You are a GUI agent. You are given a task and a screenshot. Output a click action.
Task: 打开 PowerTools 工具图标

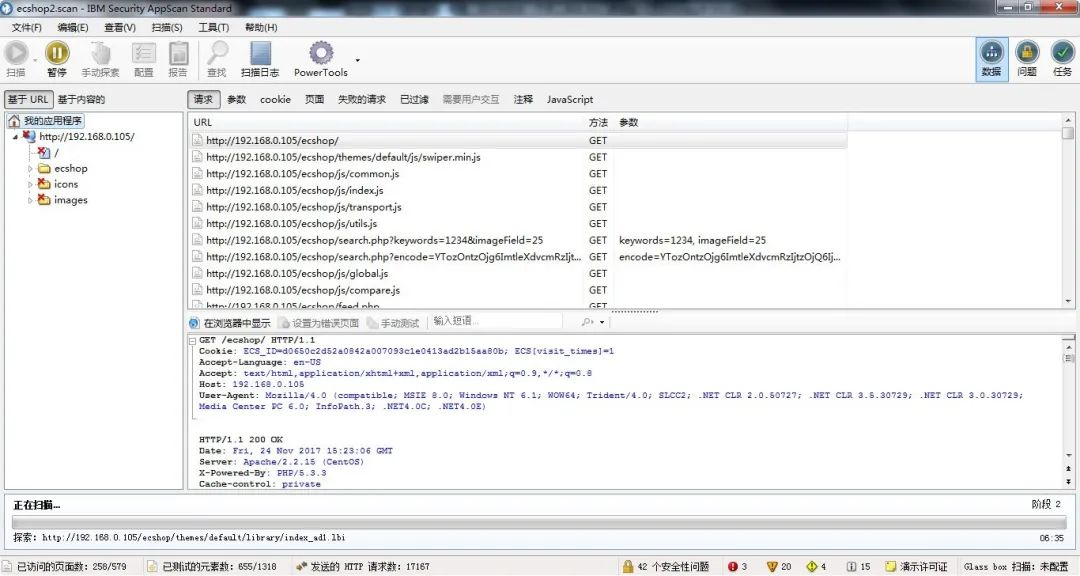click(319, 54)
